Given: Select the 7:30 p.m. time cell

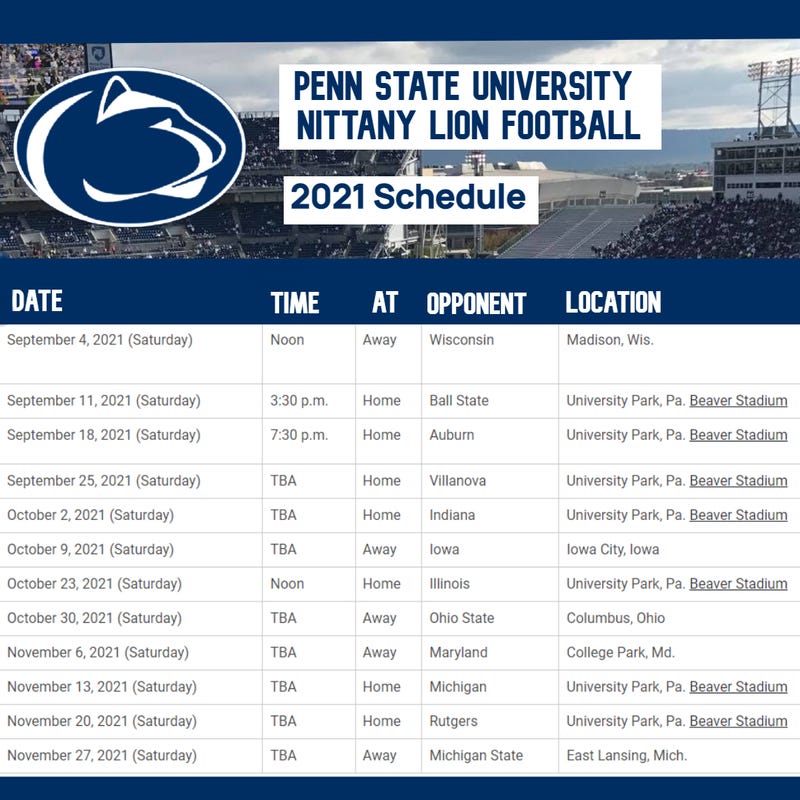Looking at the screenshot, I should click(x=299, y=435).
